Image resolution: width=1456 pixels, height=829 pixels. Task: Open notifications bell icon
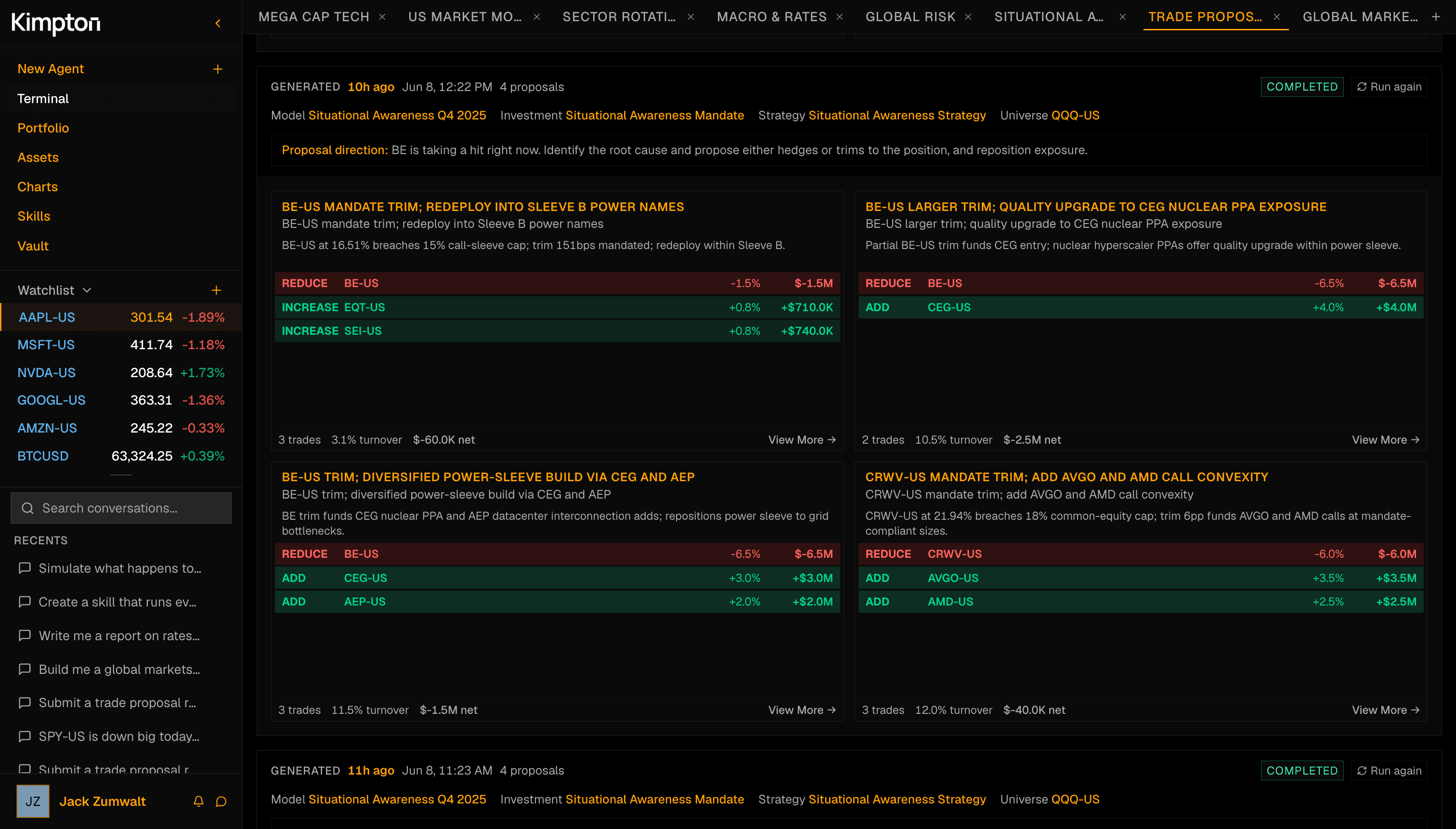point(198,801)
